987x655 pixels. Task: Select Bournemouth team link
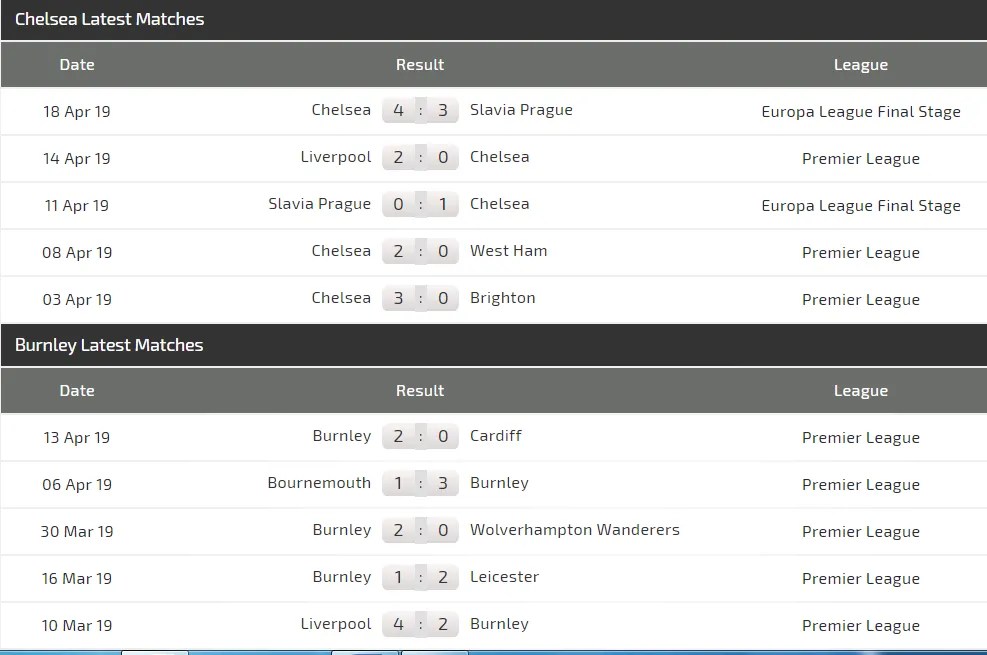point(319,483)
